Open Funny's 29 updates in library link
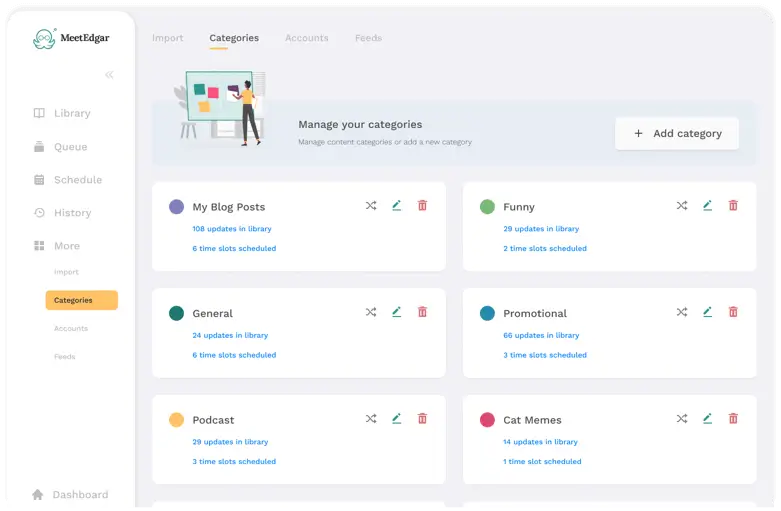781x511 pixels. [x=541, y=229]
